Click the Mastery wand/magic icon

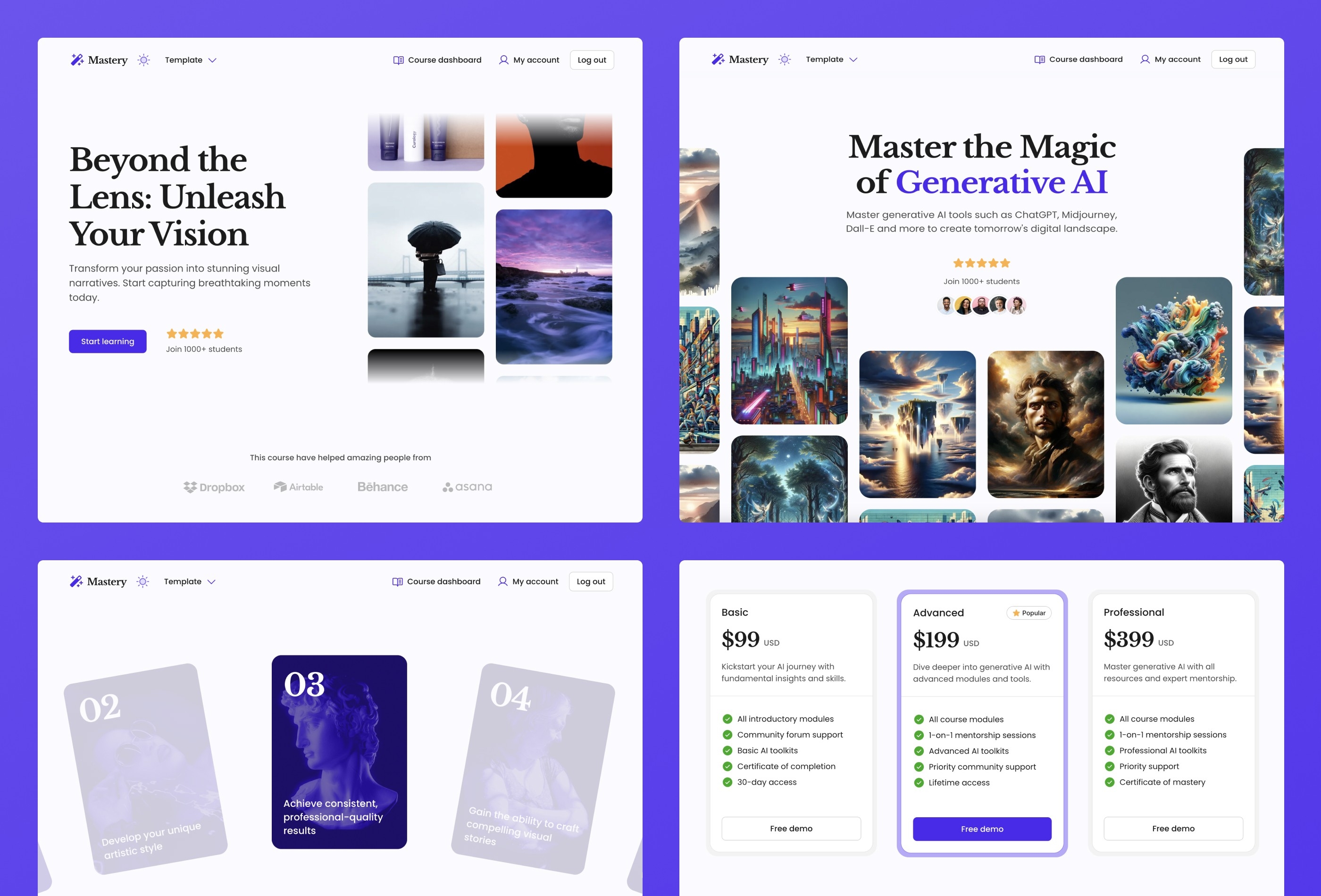click(75, 59)
